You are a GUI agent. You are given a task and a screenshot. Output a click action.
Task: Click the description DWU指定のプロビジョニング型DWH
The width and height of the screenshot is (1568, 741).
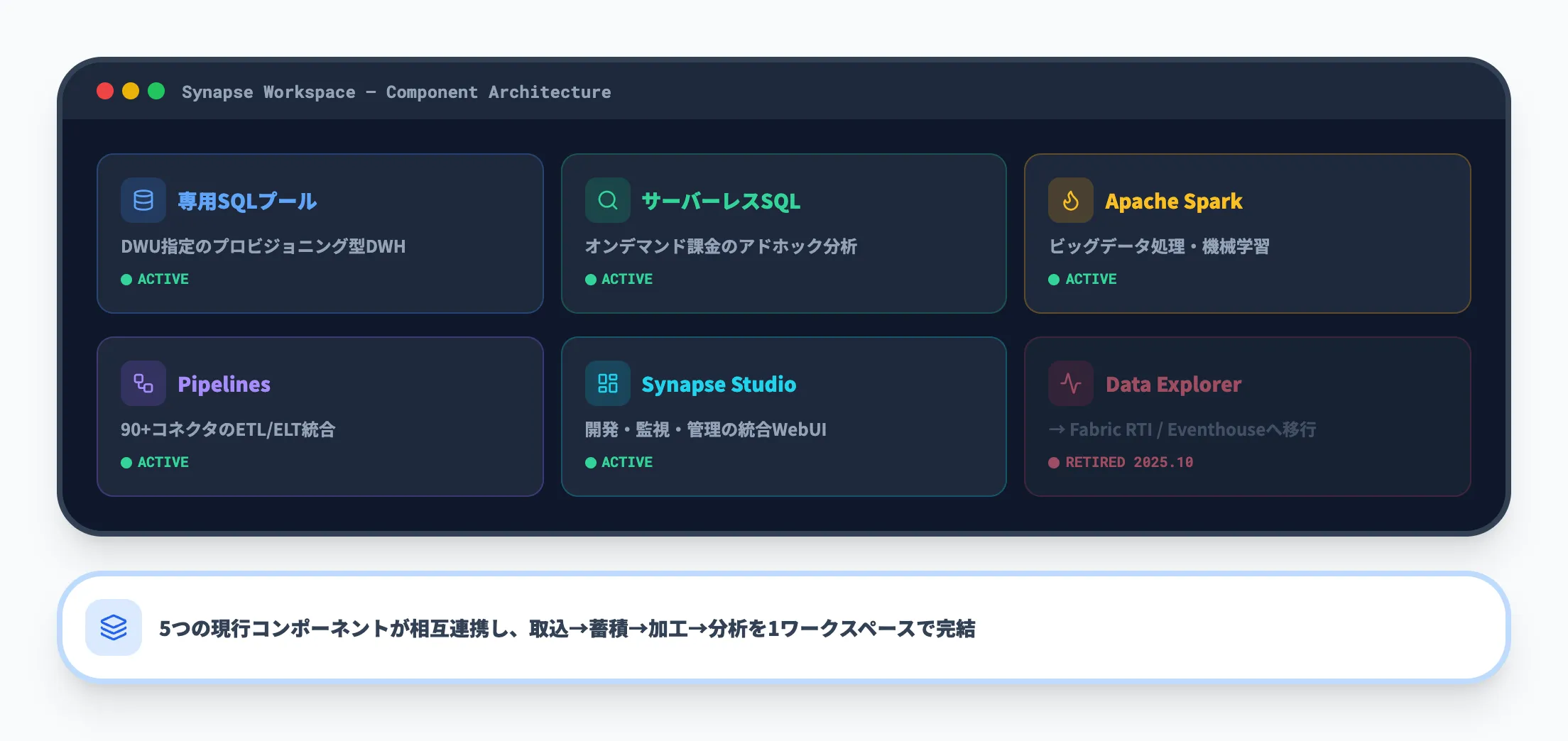pos(263,246)
